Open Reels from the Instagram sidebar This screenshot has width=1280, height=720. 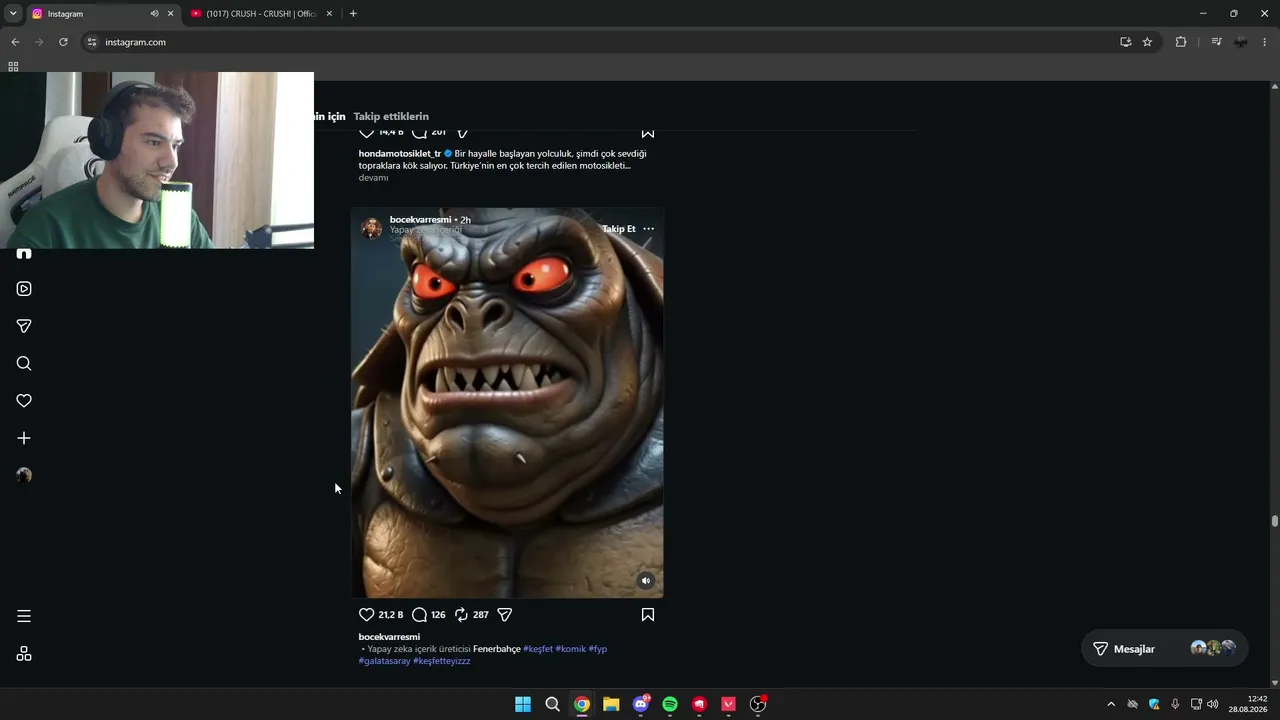tap(24, 289)
